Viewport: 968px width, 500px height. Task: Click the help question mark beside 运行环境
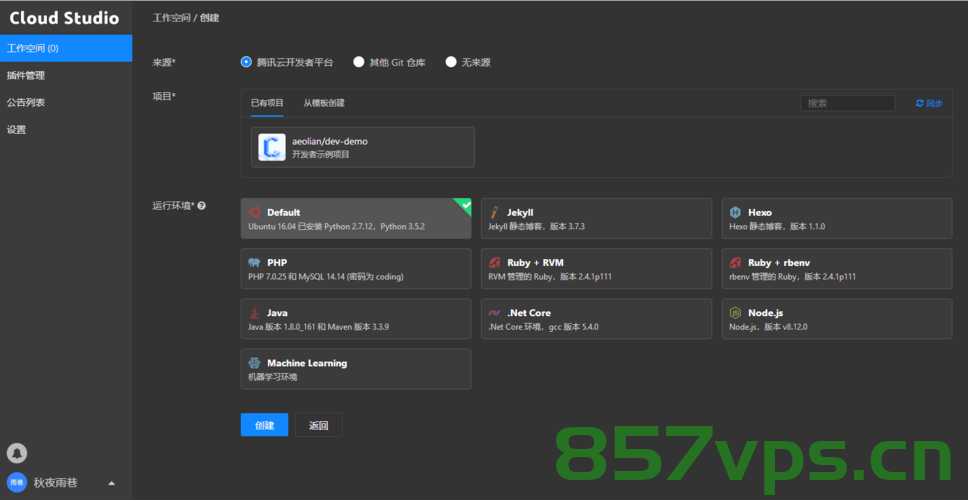click(201, 206)
